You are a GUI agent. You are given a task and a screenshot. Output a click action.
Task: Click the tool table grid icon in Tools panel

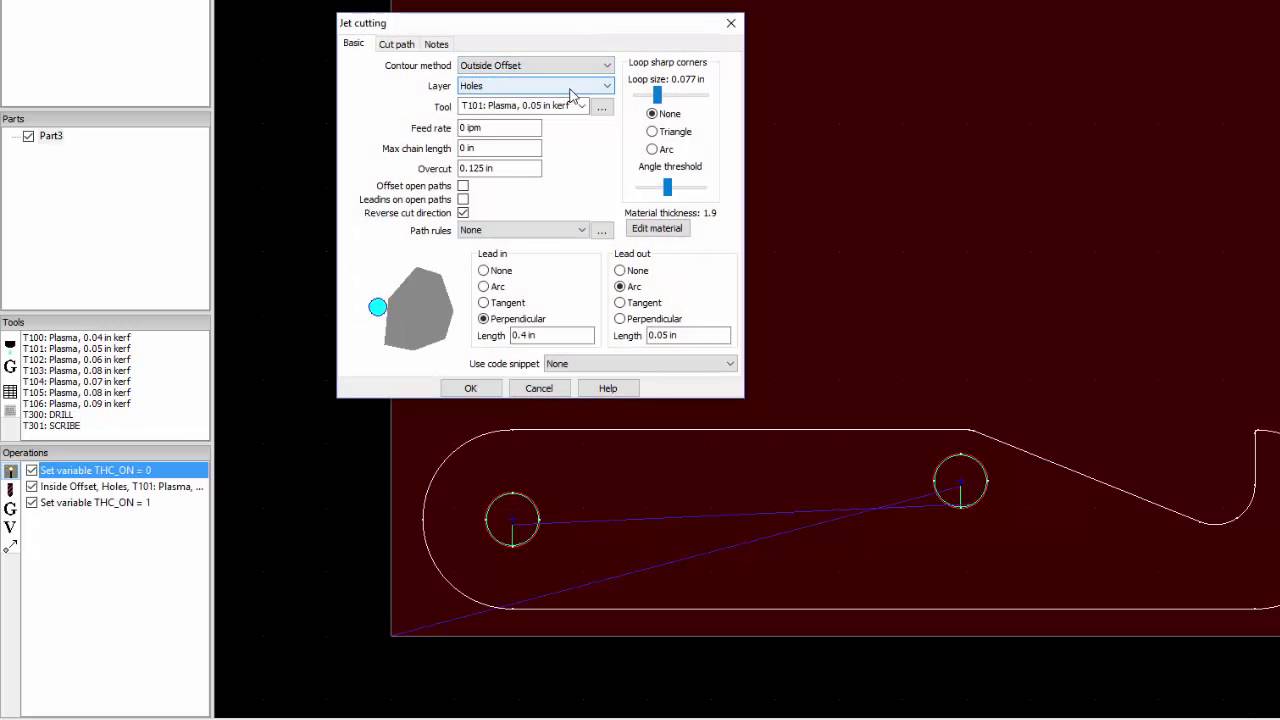pyautogui.click(x=10, y=391)
